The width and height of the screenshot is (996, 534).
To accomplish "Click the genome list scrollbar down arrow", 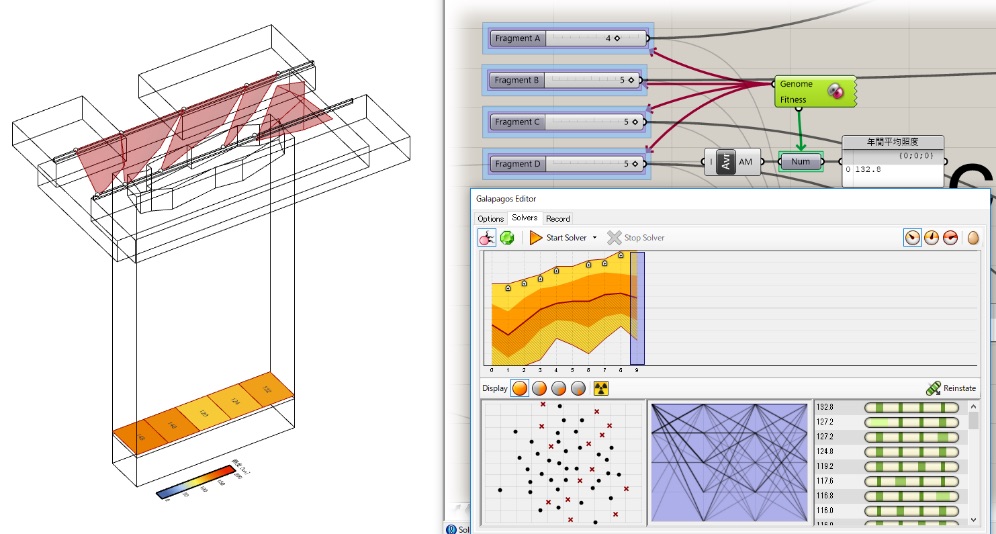I will [975, 520].
